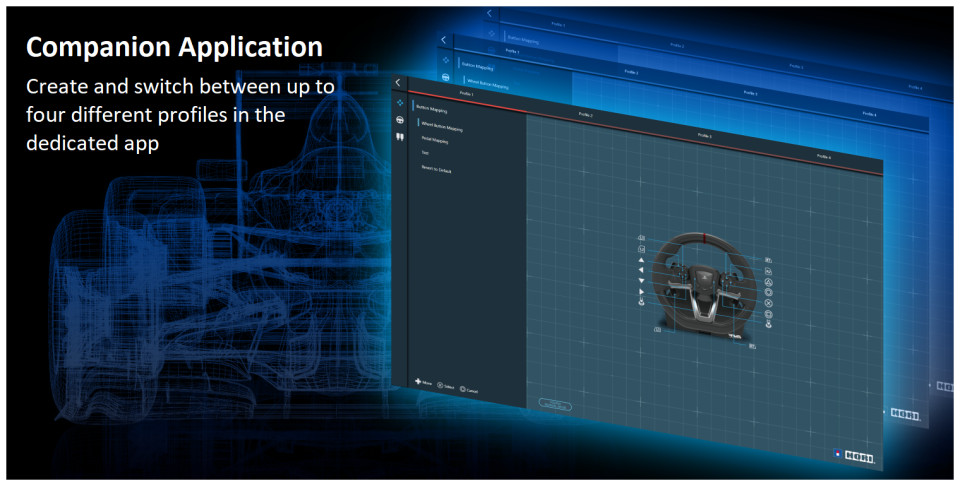This screenshot has width=960, height=486.
Task: Click the D-pad down arrow mapping icon
Action: click(x=641, y=281)
